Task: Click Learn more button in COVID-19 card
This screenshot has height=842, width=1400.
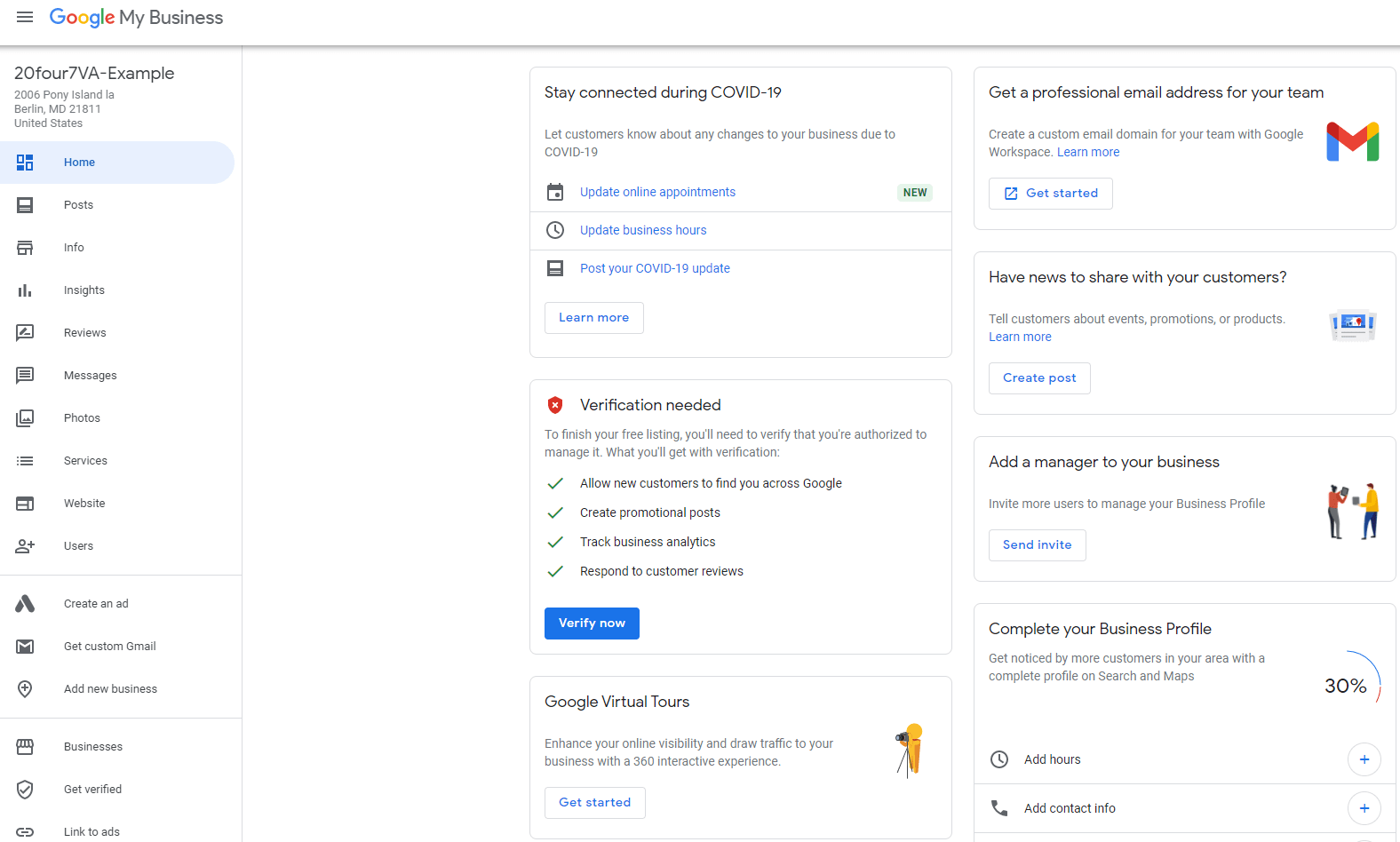Action: tap(593, 318)
